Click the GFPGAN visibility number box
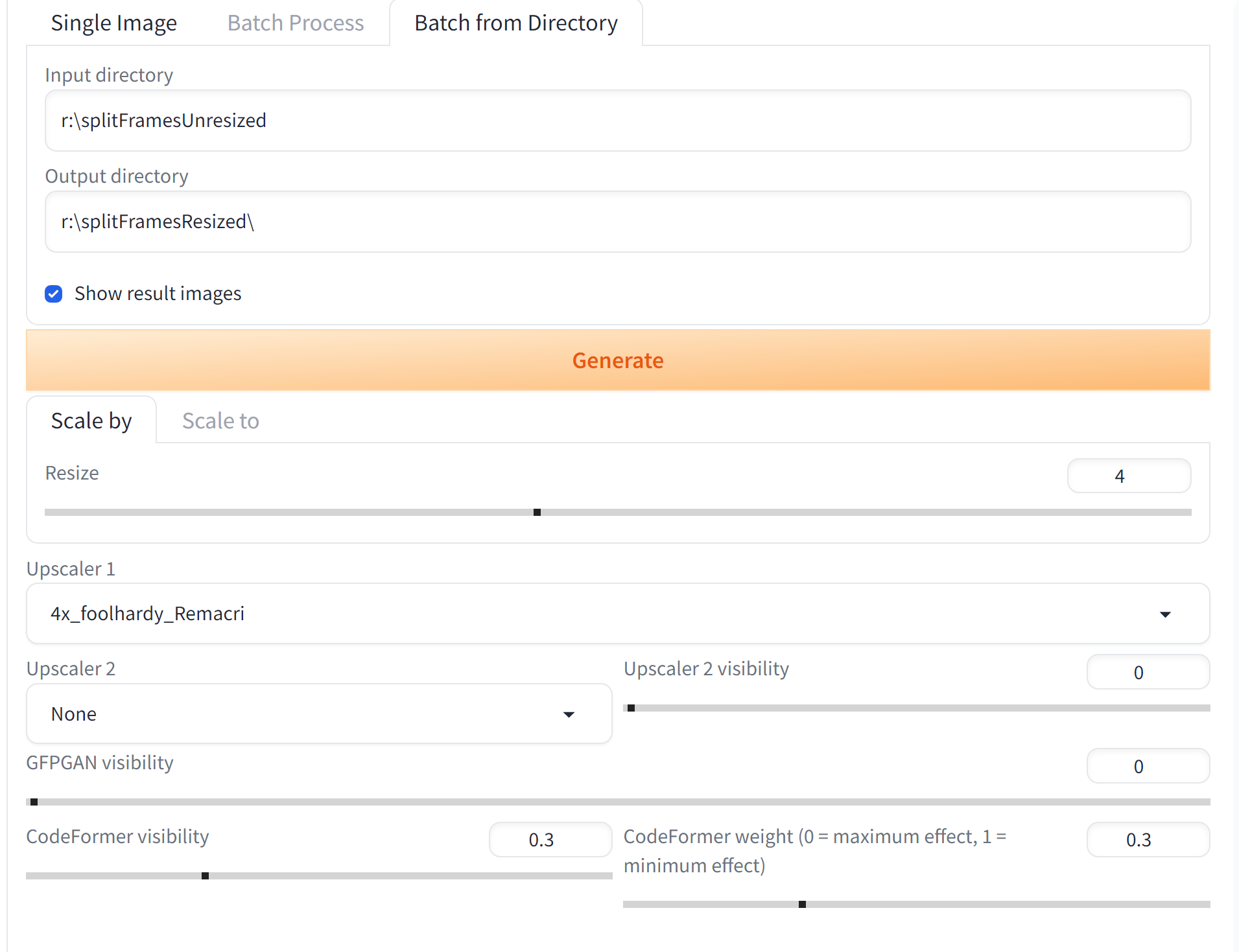The width and height of the screenshot is (1239, 952). (1148, 766)
